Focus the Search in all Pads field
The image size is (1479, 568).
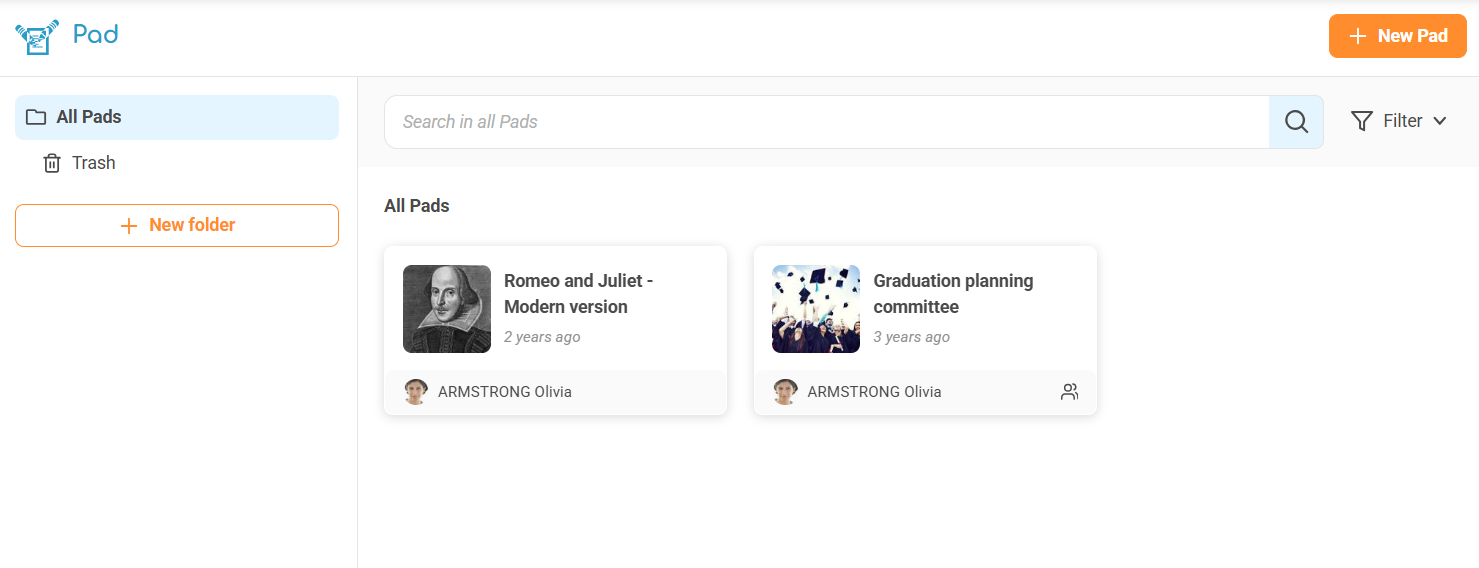pos(826,122)
